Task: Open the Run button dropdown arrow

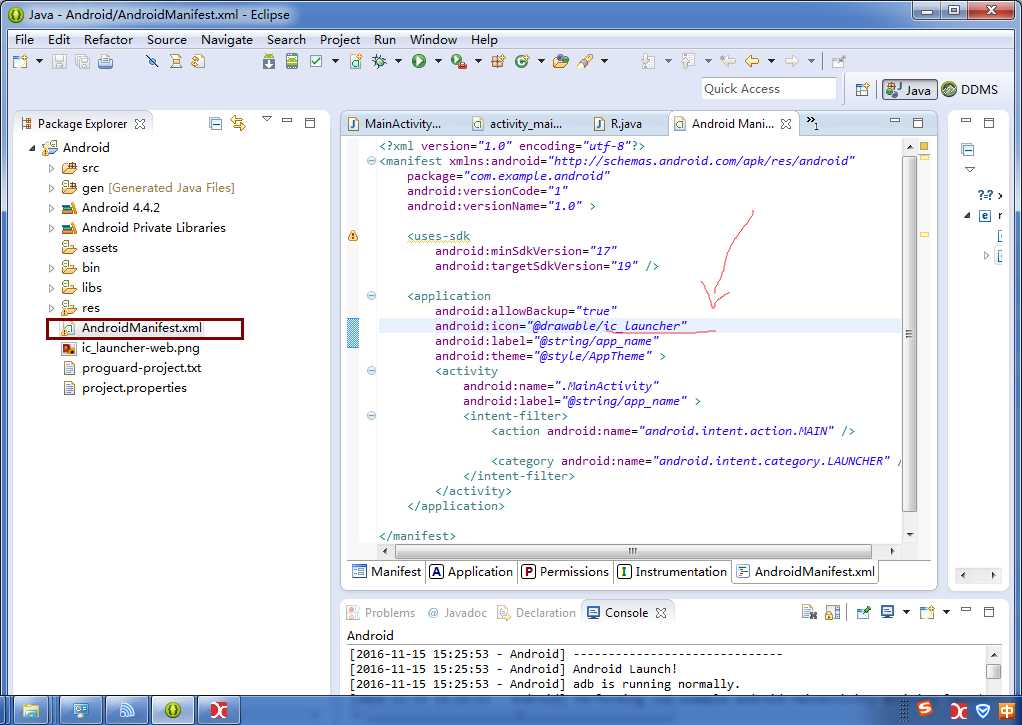Action: (438, 62)
